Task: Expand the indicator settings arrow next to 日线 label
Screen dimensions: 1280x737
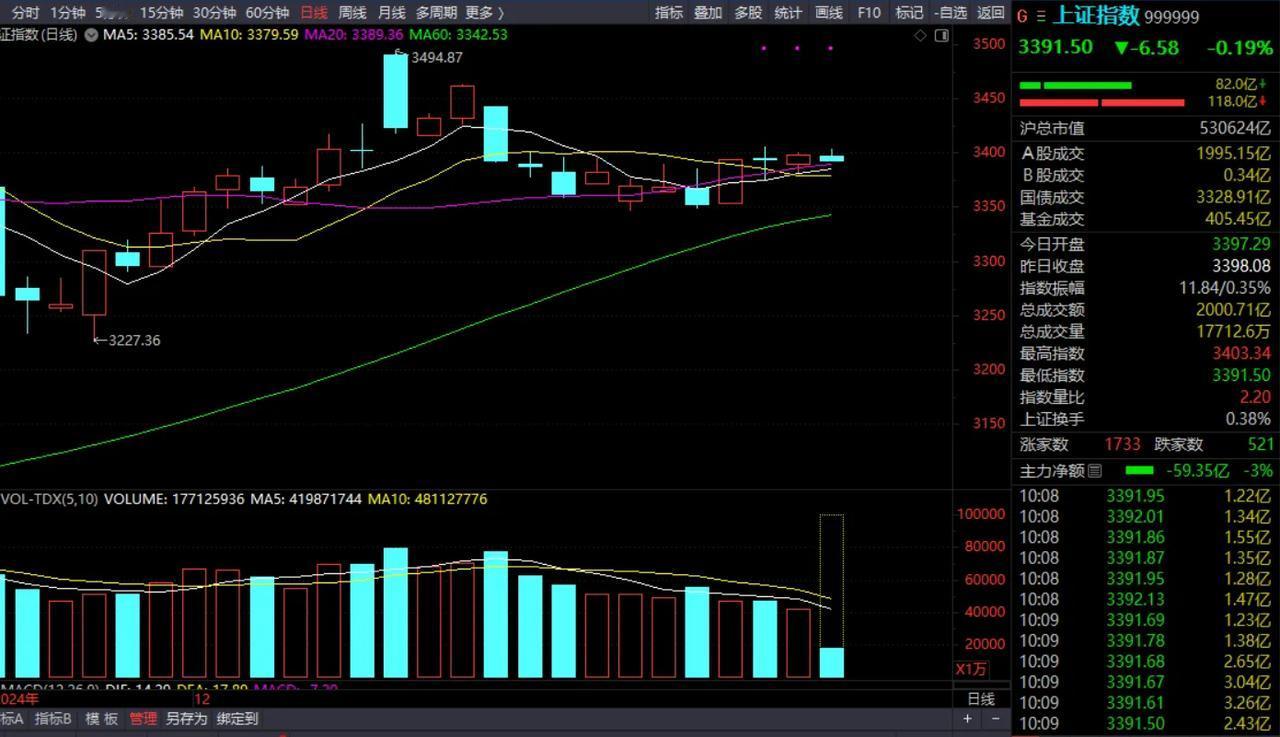Action: (x=92, y=34)
